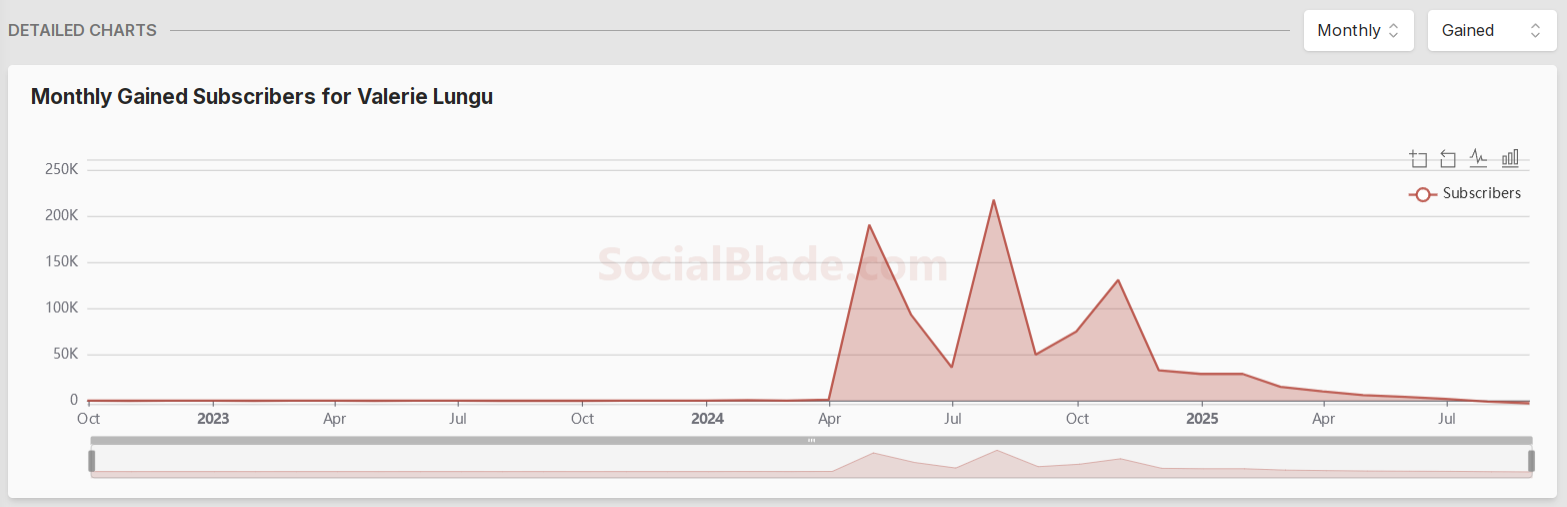This screenshot has height=507, width=1567.
Task: Open the Gained metric dropdown
Action: pos(1491,31)
